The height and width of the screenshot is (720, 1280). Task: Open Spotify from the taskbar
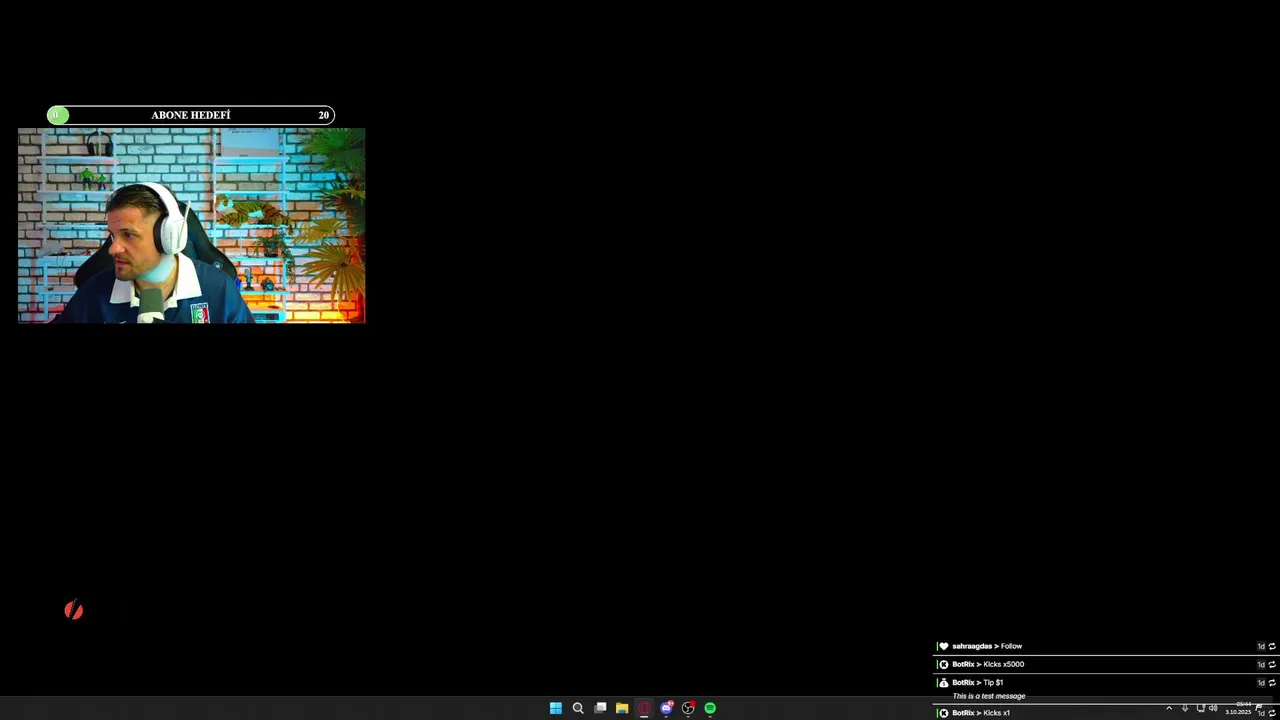tap(710, 708)
